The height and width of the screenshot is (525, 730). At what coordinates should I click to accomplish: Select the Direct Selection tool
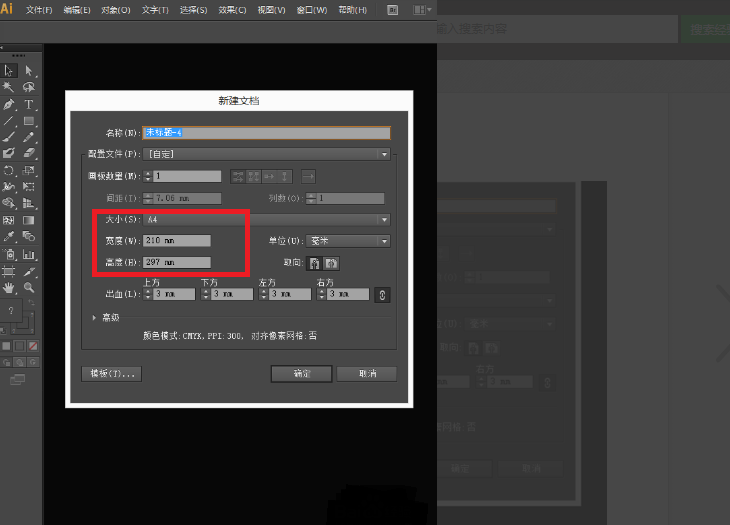[x=29, y=71]
